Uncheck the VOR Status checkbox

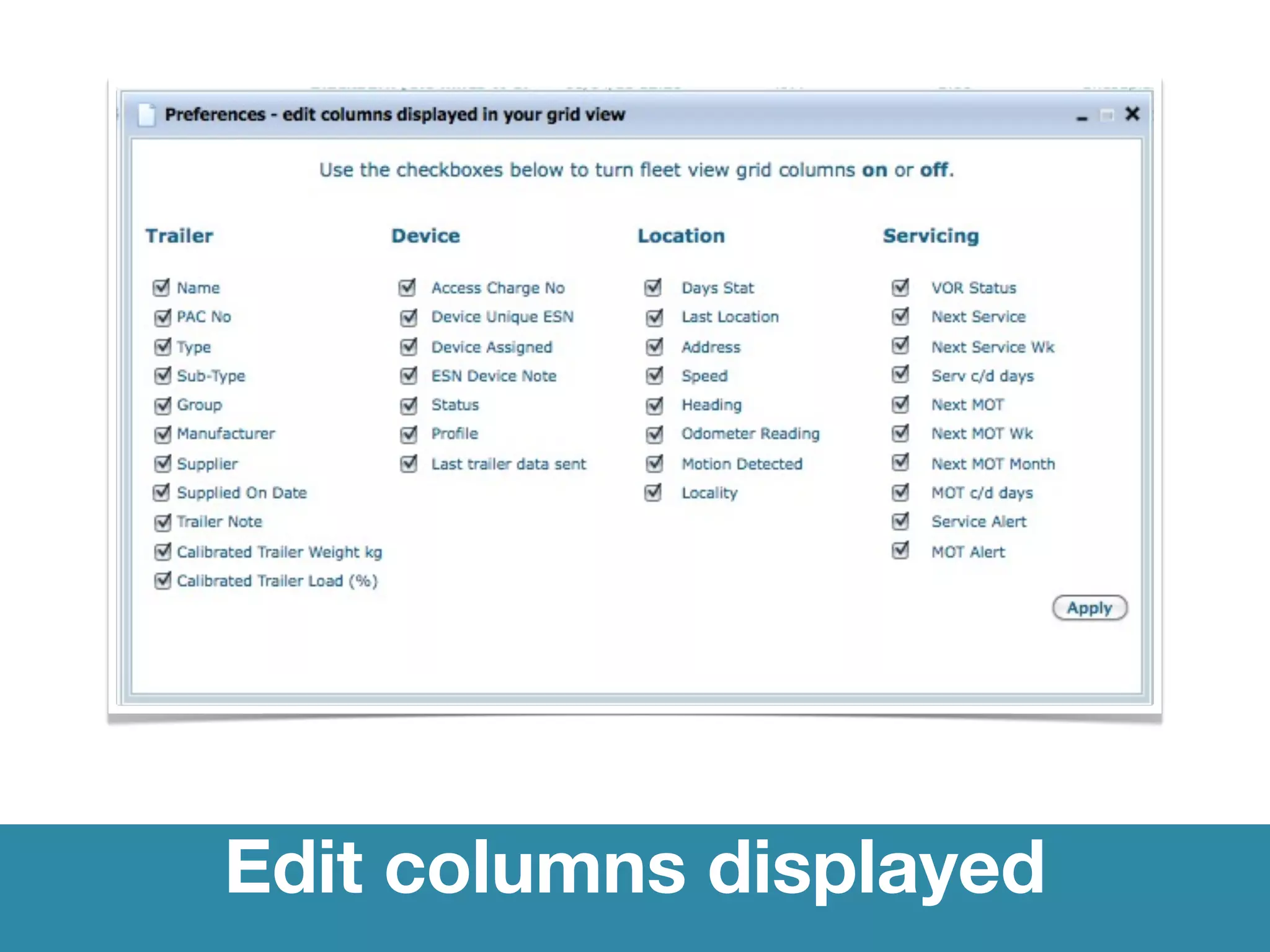click(x=900, y=288)
